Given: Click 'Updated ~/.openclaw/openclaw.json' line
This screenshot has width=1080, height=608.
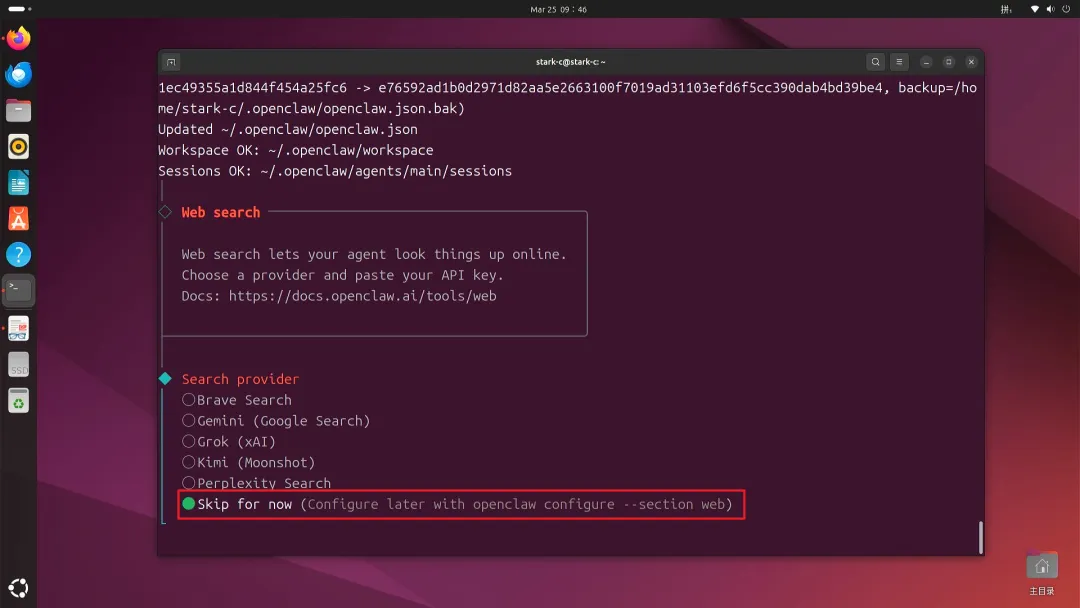Looking at the screenshot, I should [x=288, y=129].
